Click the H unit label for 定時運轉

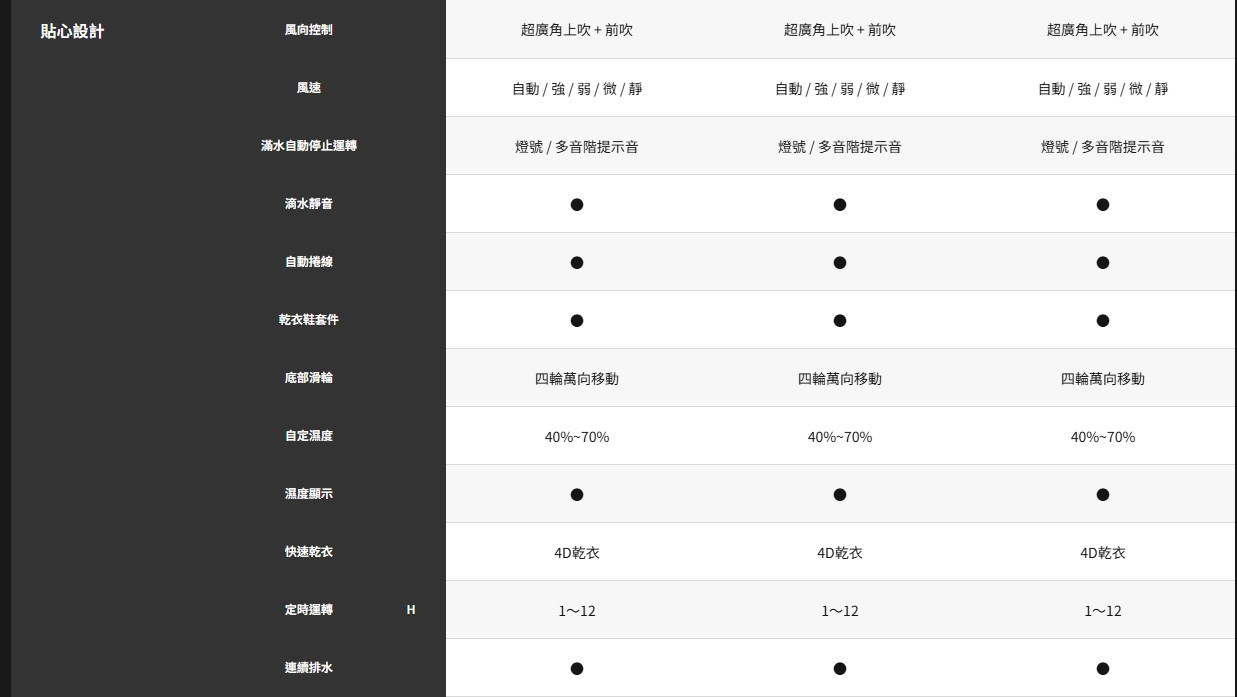[x=411, y=610]
